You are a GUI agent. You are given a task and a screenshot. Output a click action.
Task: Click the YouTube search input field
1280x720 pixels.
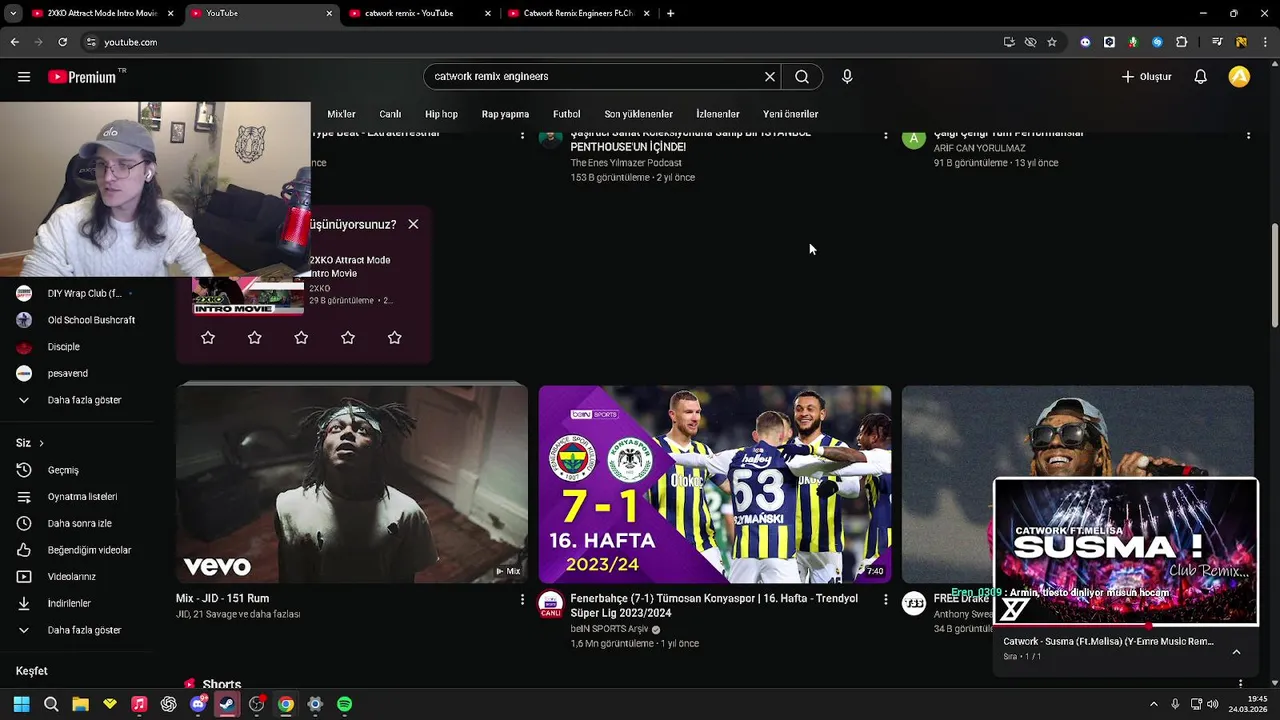(x=595, y=77)
